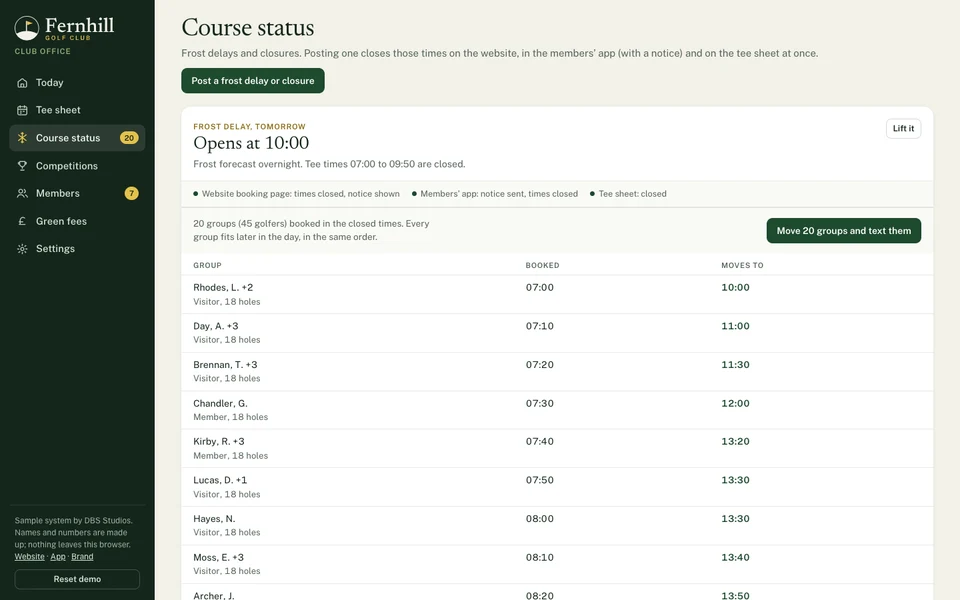The height and width of the screenshot is (600, 960).
Task: Click the Members people icon
Action: 22,193
